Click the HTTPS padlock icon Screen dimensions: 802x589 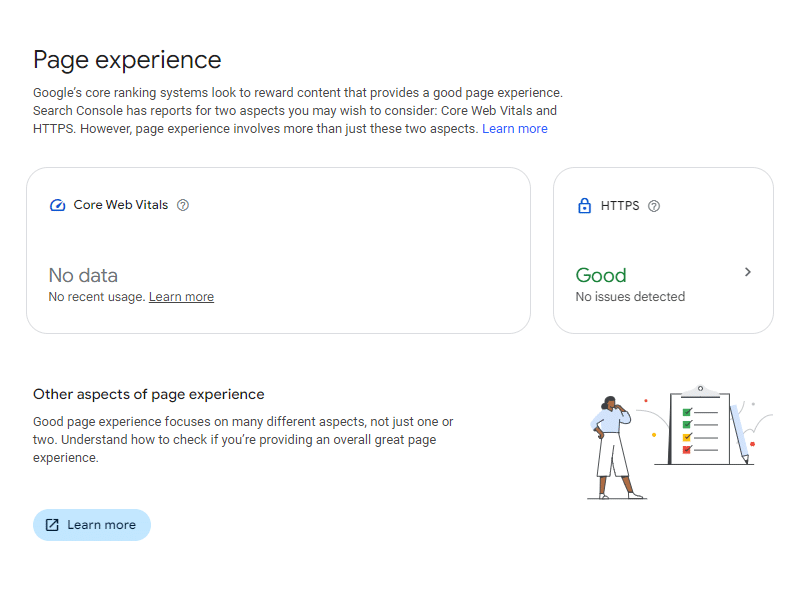tap(584, 206)
